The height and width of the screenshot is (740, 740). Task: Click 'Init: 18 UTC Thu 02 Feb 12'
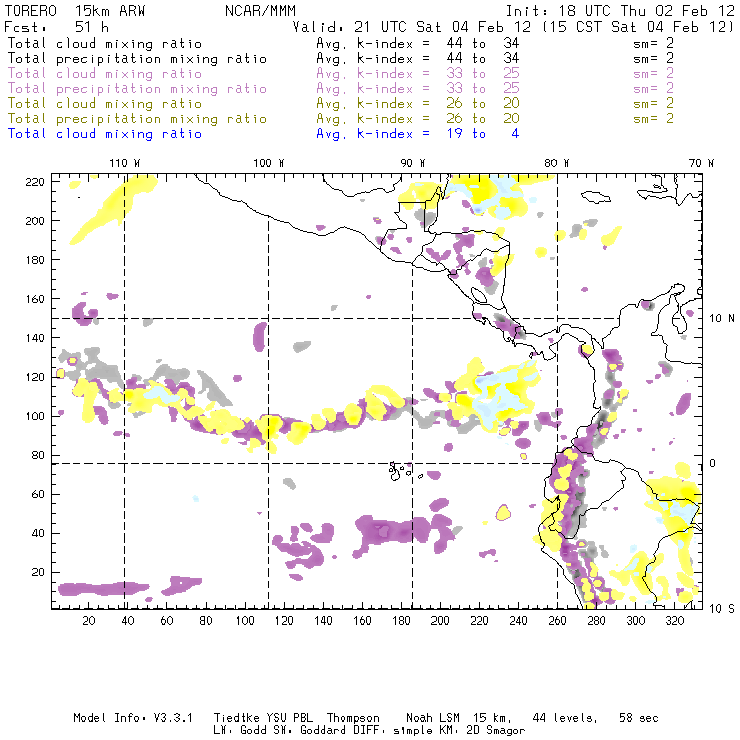(x=620, y=11)
